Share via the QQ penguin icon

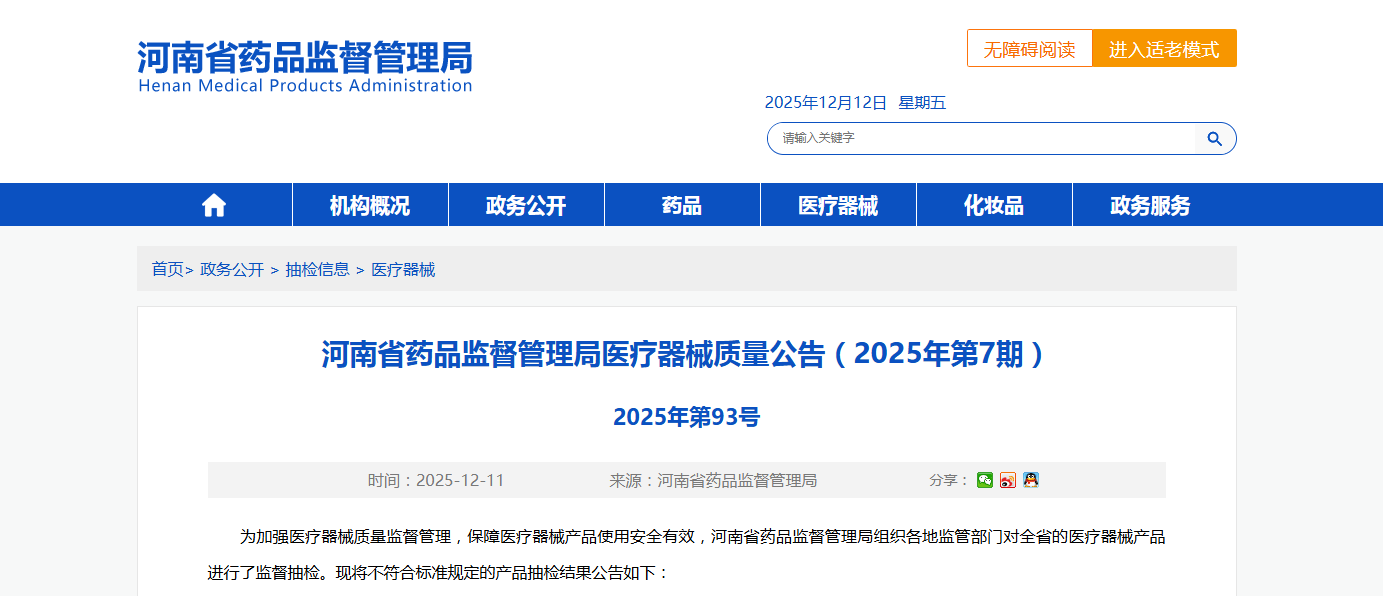point(1031,480)
